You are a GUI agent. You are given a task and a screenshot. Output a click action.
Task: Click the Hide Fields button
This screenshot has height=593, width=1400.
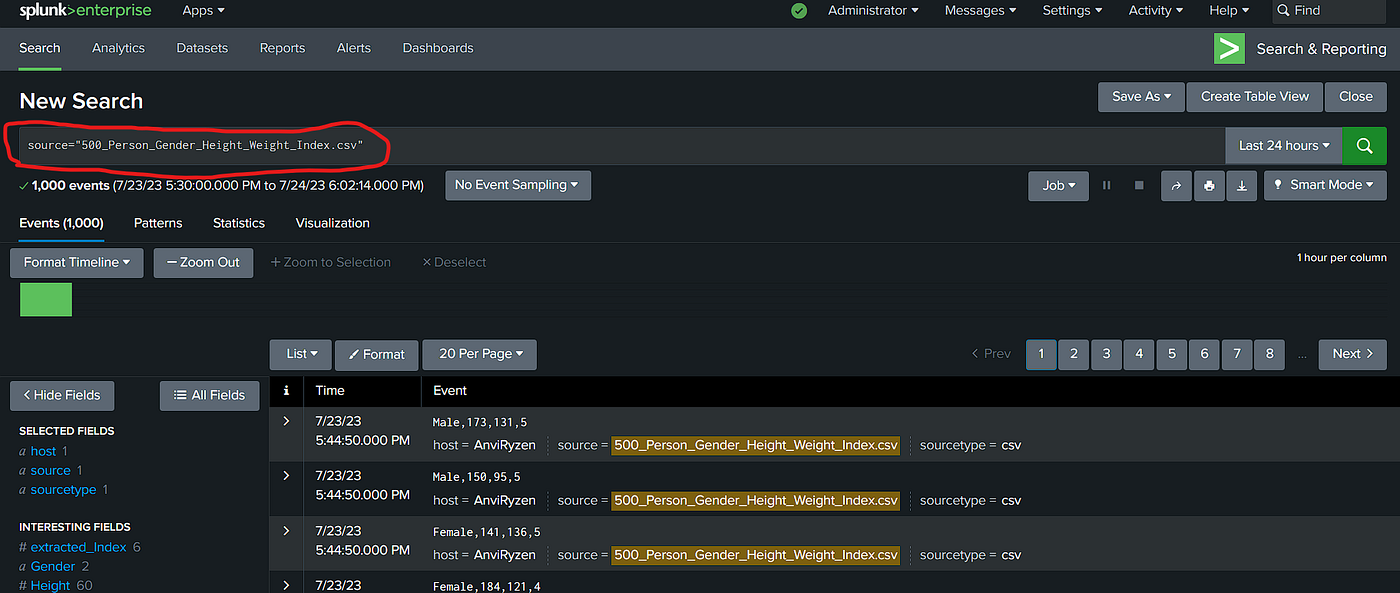pyautogui.click(x=62, y=396)
